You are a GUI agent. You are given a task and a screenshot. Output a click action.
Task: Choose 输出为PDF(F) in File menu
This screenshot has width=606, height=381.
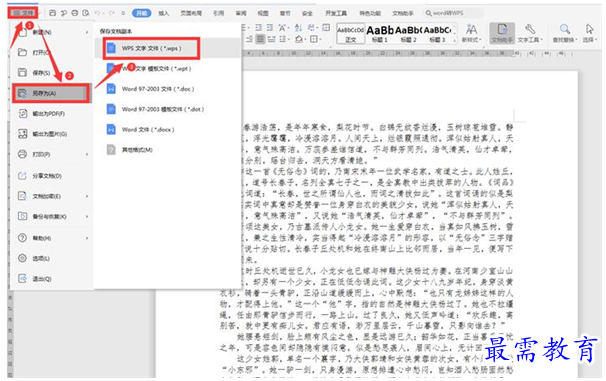click(52, 114)
